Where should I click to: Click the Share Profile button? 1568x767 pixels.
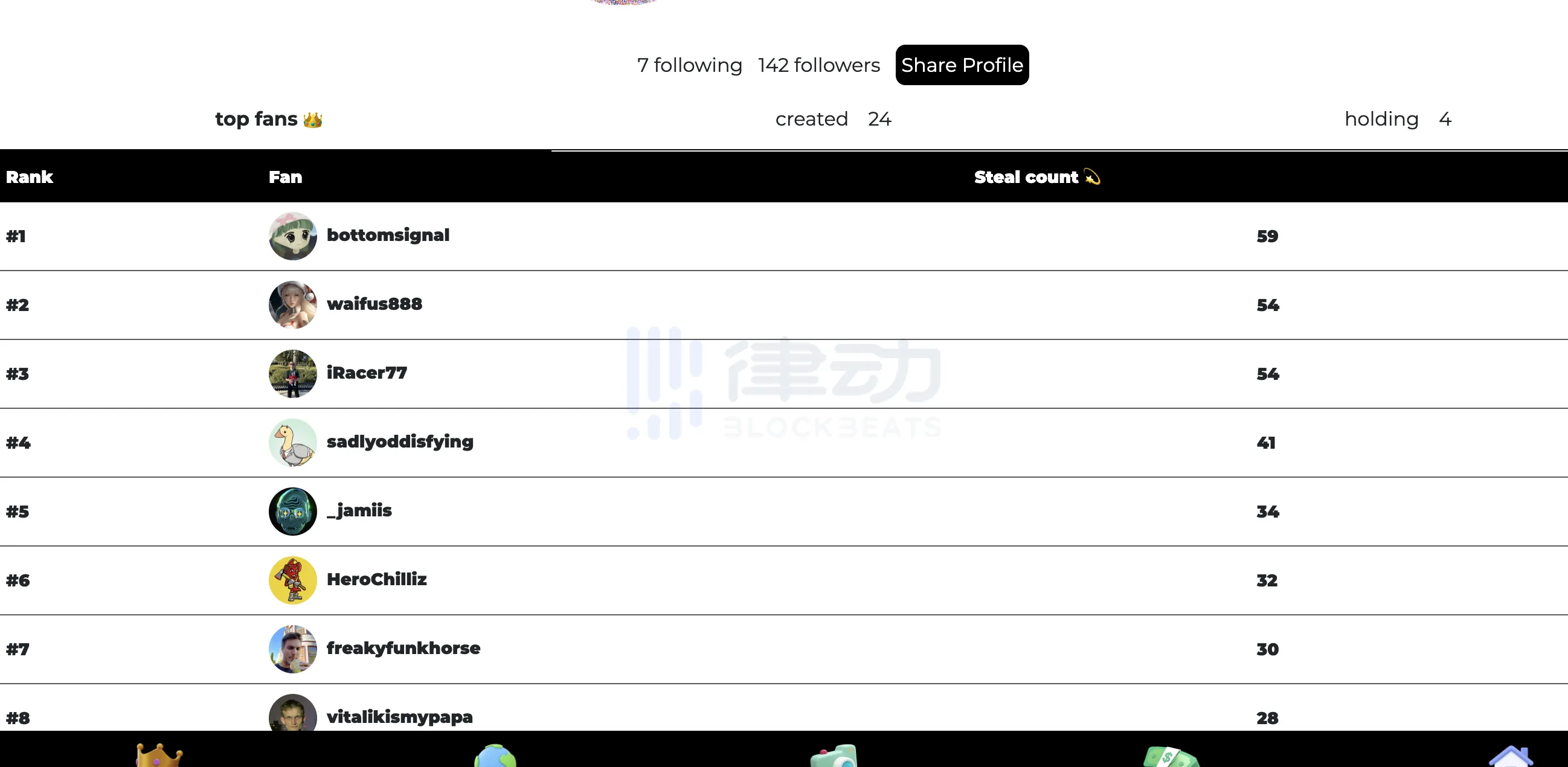[x=961, y=64]
